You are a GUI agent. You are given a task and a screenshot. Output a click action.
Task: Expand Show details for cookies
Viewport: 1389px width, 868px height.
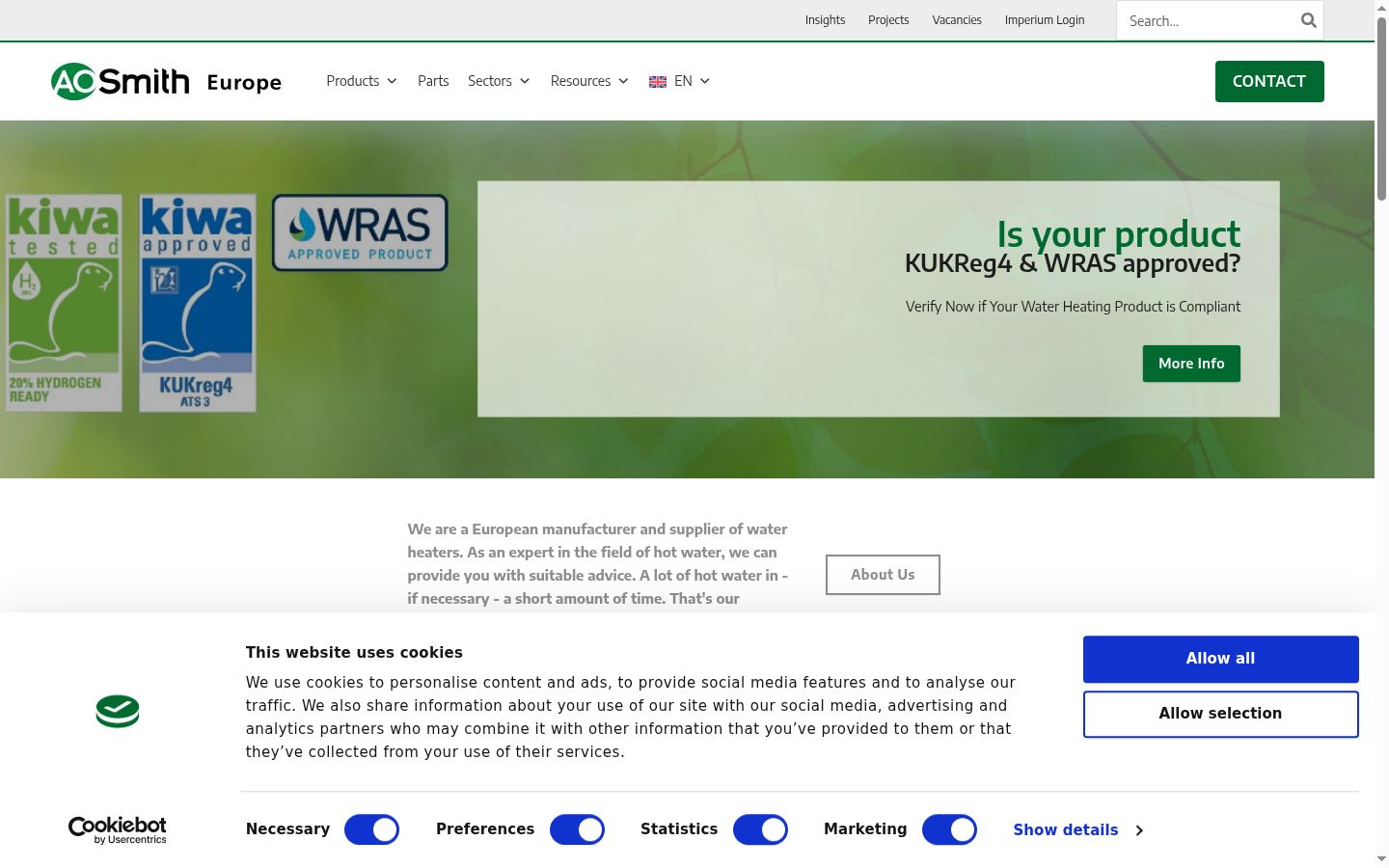tap(1078, 830)
